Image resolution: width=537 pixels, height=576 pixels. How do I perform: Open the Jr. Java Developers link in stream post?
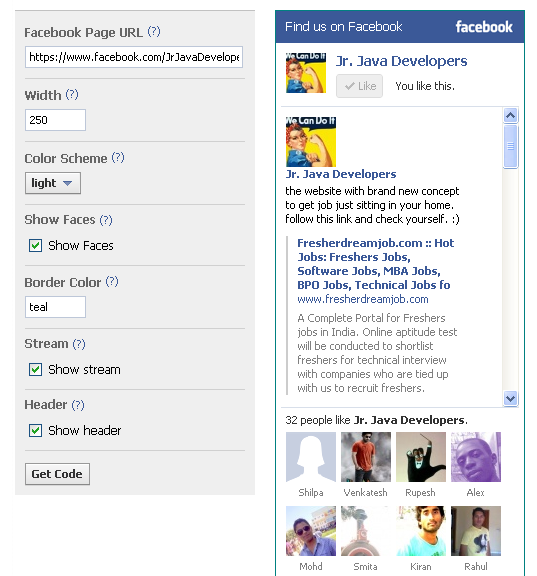pos(341,174)
